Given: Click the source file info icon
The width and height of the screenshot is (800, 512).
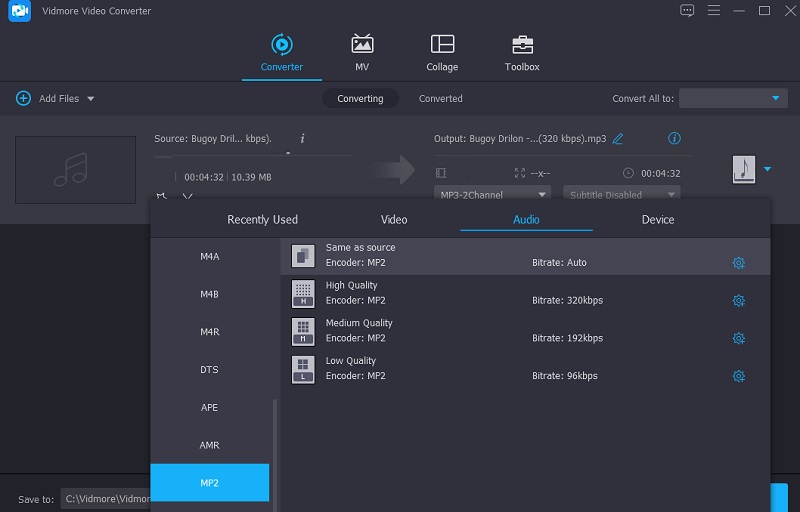Looking at the screenshot, I should 302,138.
